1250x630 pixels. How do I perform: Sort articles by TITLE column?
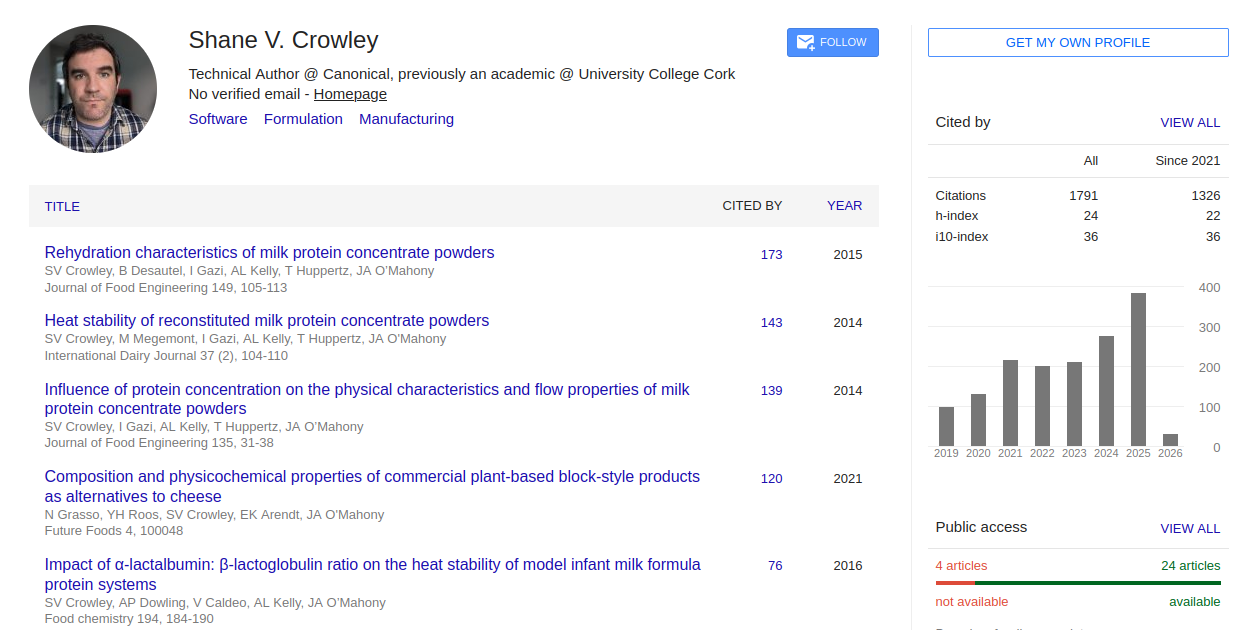[x=62, y=206]
